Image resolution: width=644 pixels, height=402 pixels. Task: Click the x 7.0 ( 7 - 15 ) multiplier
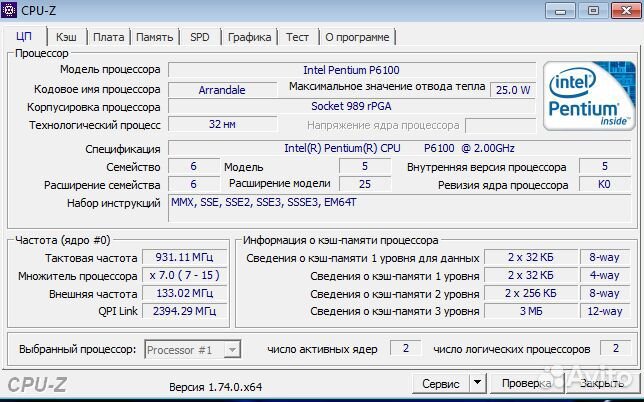coord(184,275)
